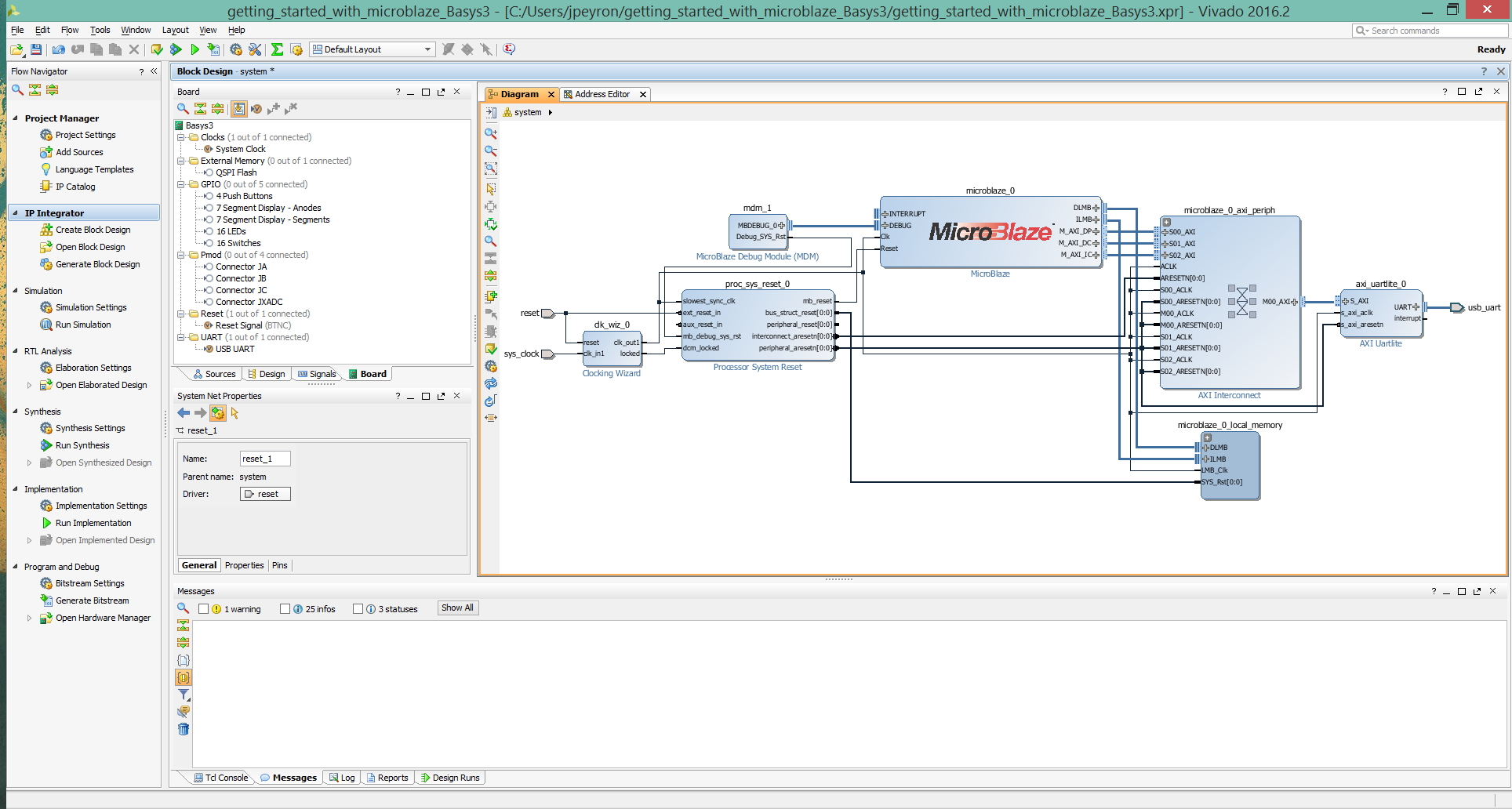
Task: Click the Save Project toolbar icon
Action: (36, 49)
